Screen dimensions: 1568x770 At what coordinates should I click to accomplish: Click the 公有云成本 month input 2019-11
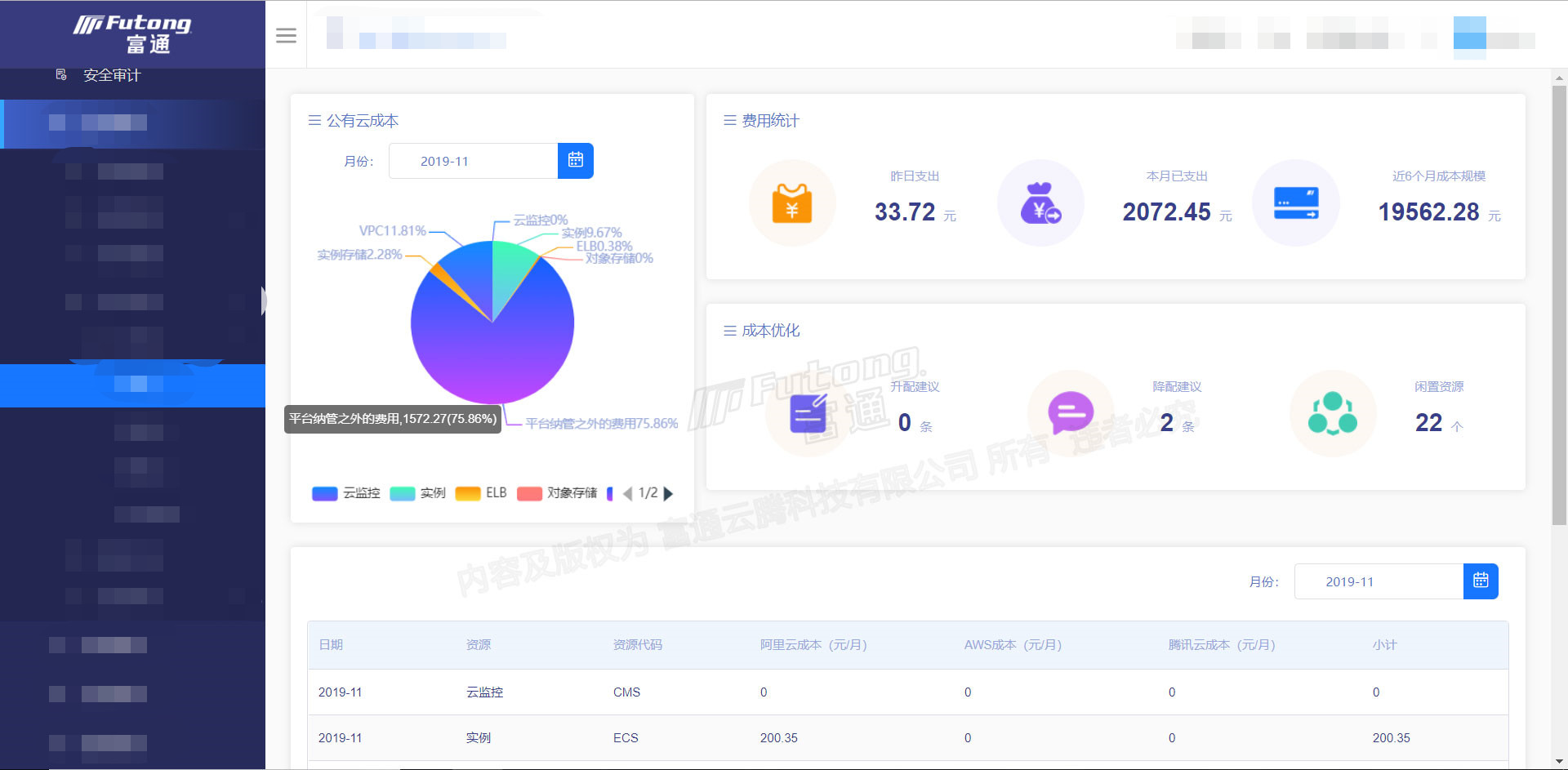pos(474,161)
